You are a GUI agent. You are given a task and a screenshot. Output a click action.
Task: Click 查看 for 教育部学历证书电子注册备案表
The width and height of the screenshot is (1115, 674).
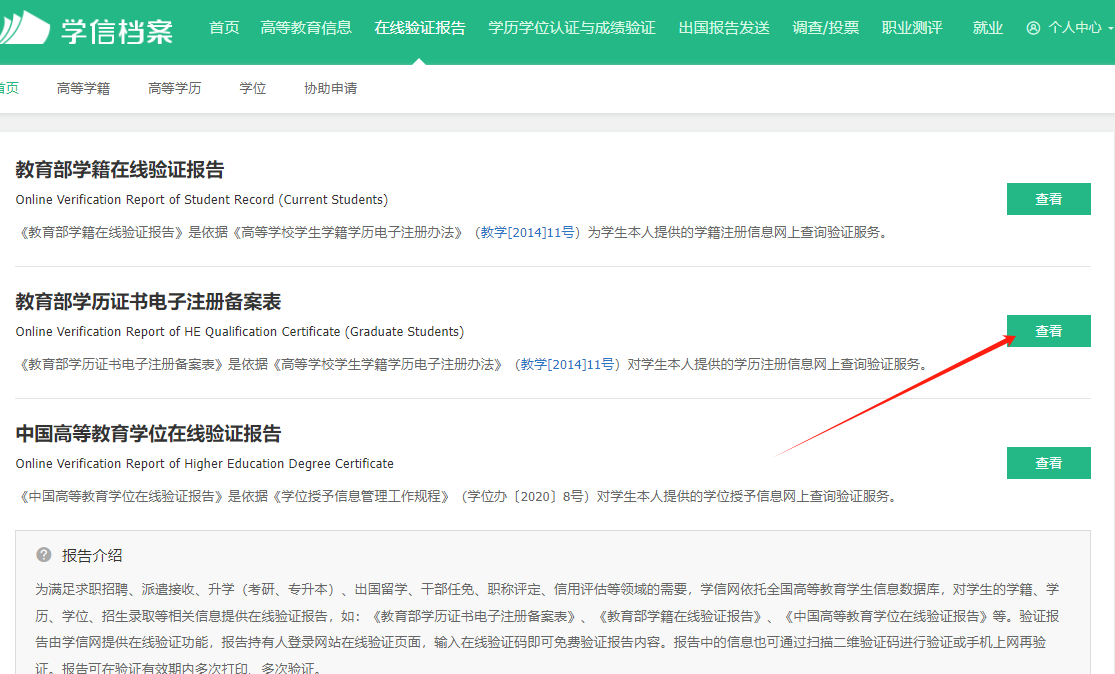tap(1048, 331)
